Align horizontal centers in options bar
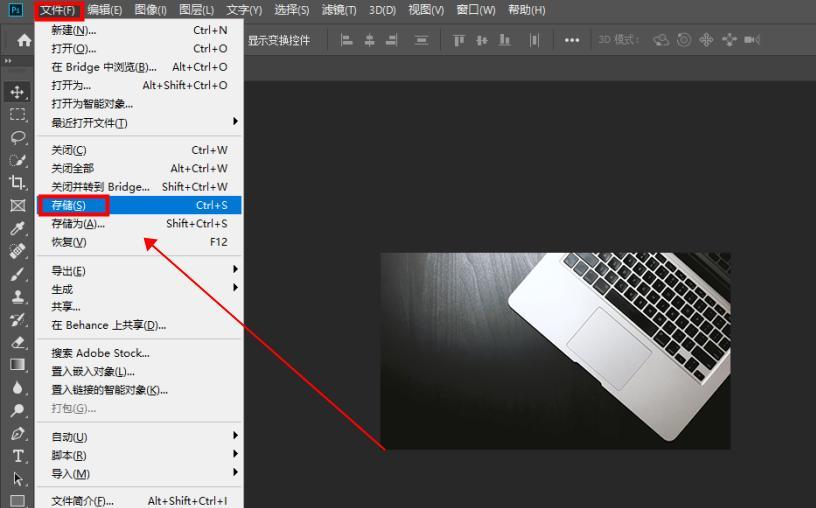 click(369, 40)
